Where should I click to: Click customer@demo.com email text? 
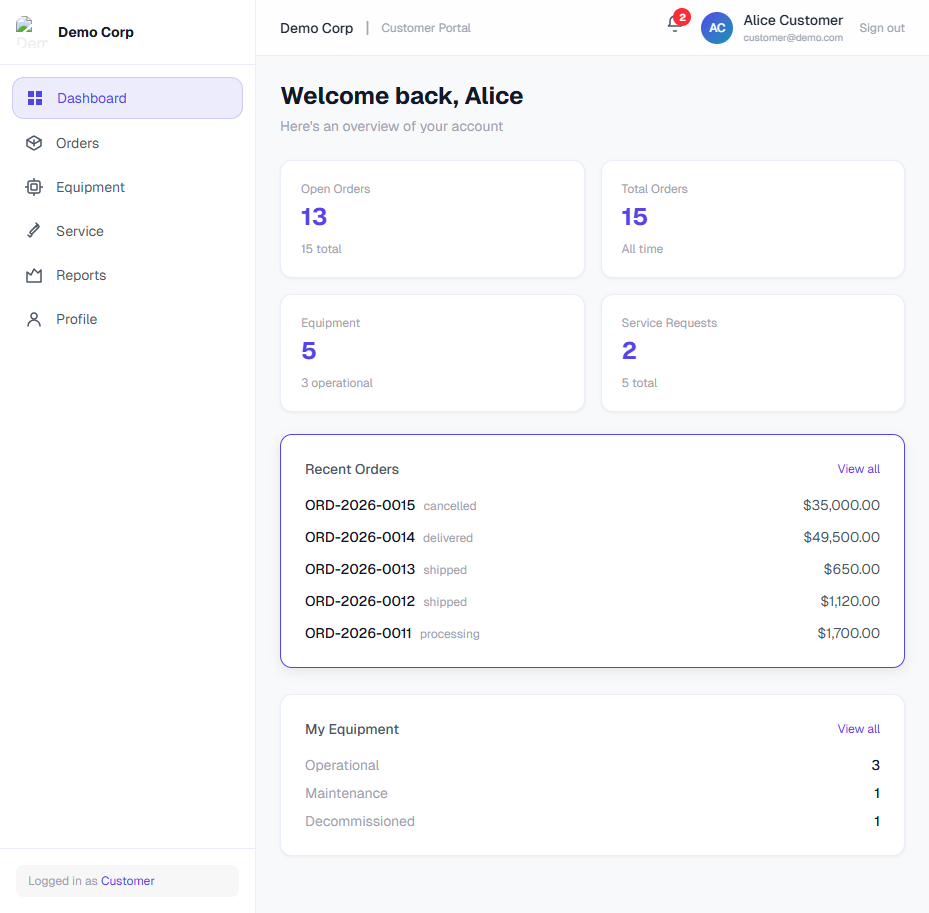click(x=793, y=38)
